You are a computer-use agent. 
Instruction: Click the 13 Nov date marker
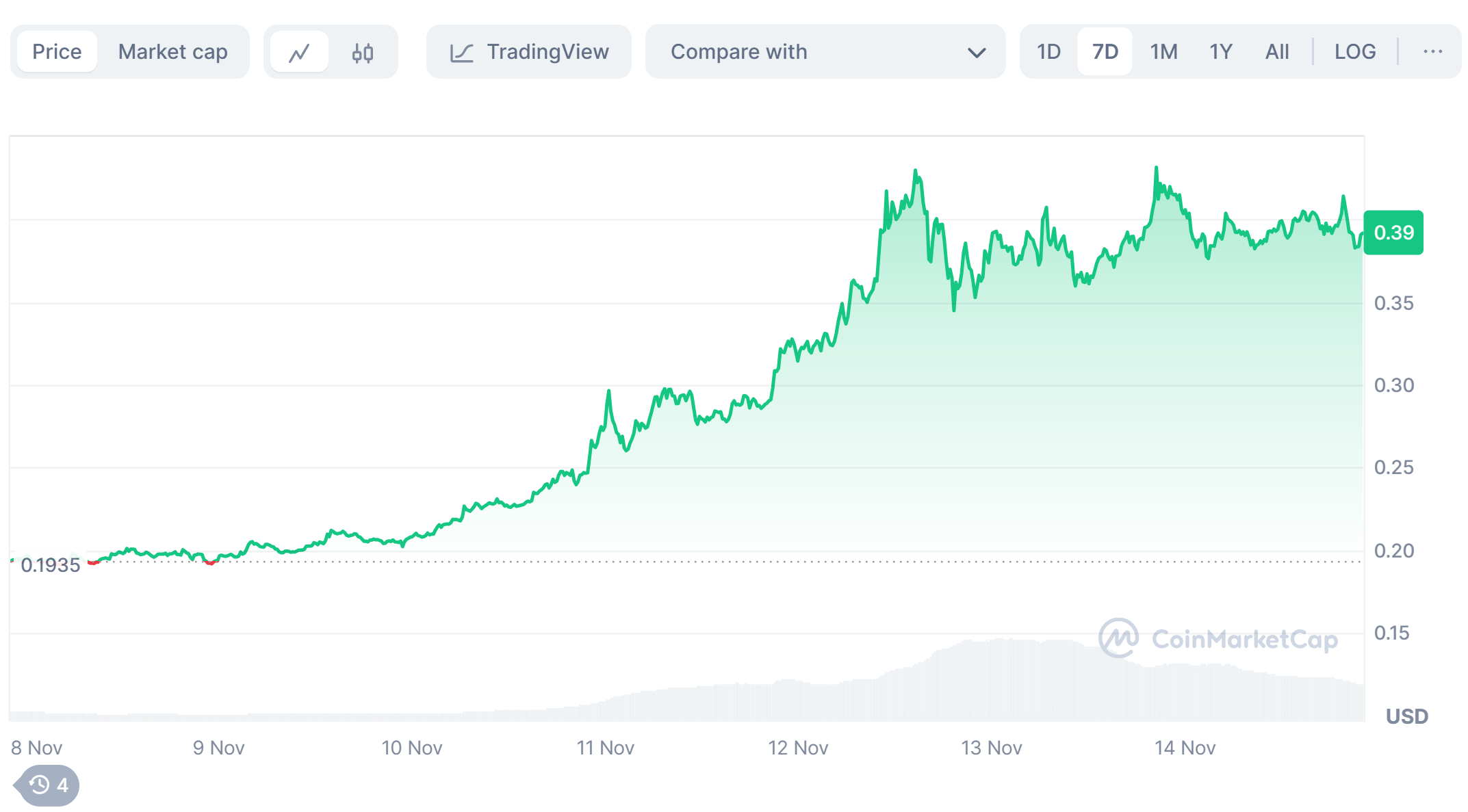tap(991, 748)
